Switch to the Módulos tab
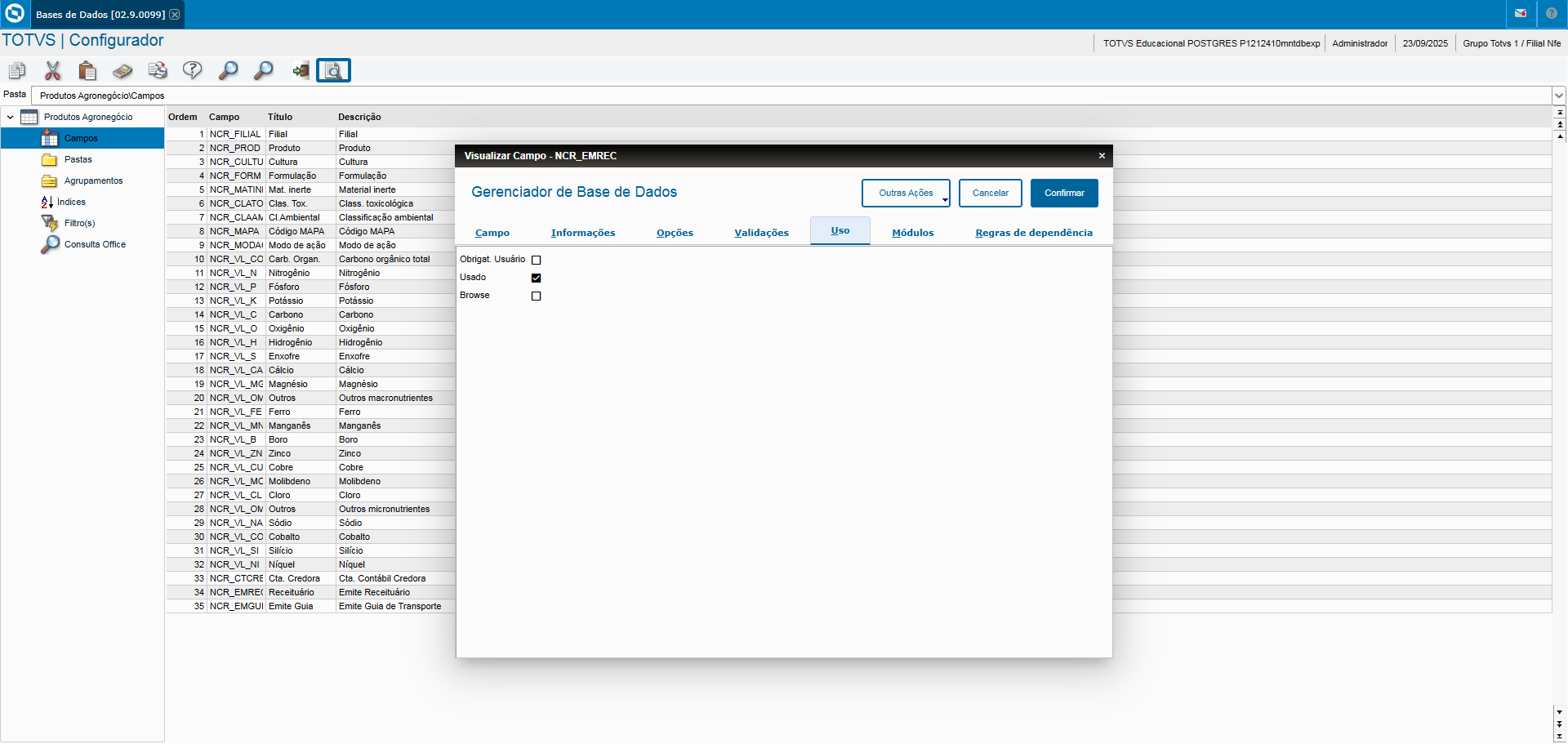This screenshot has width=1568, height=744. click(913, 233)
